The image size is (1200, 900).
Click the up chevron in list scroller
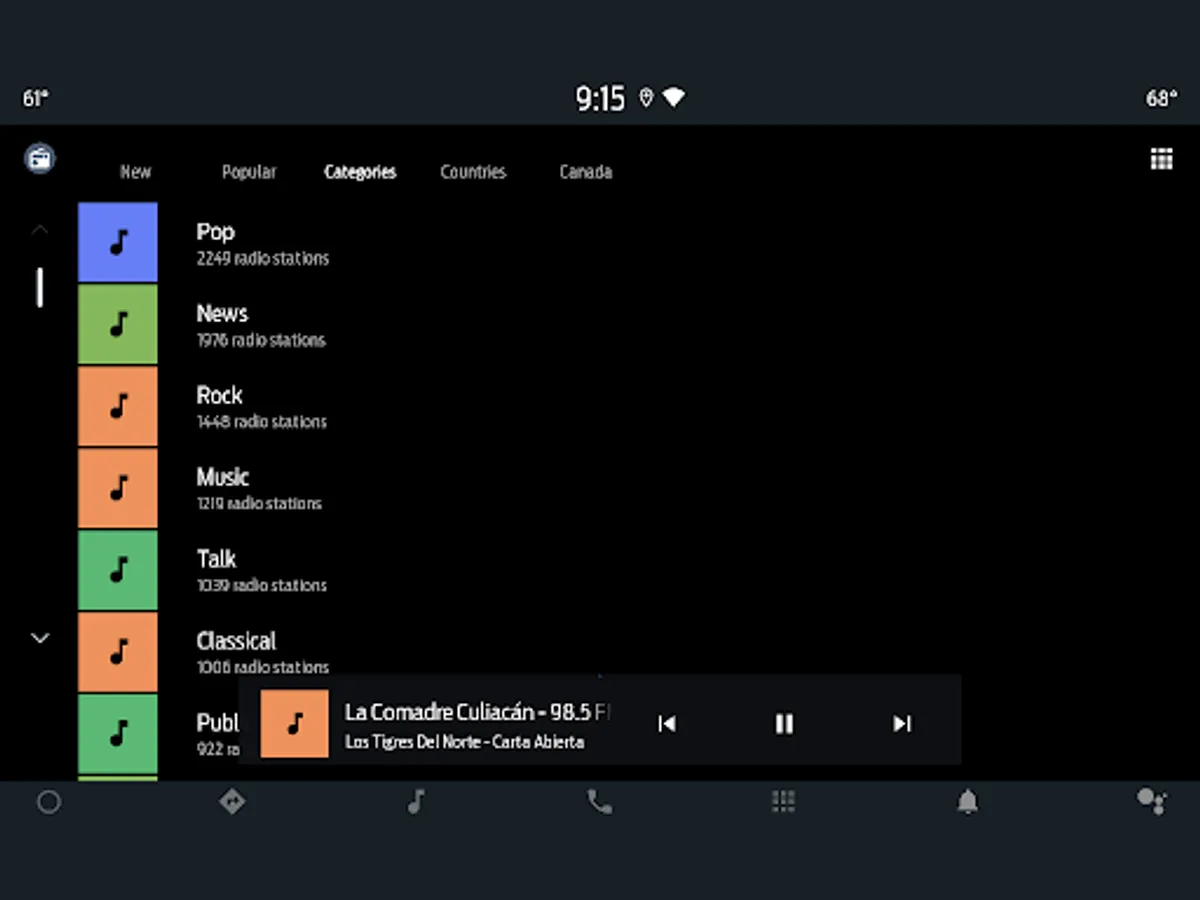pos(40,230)
